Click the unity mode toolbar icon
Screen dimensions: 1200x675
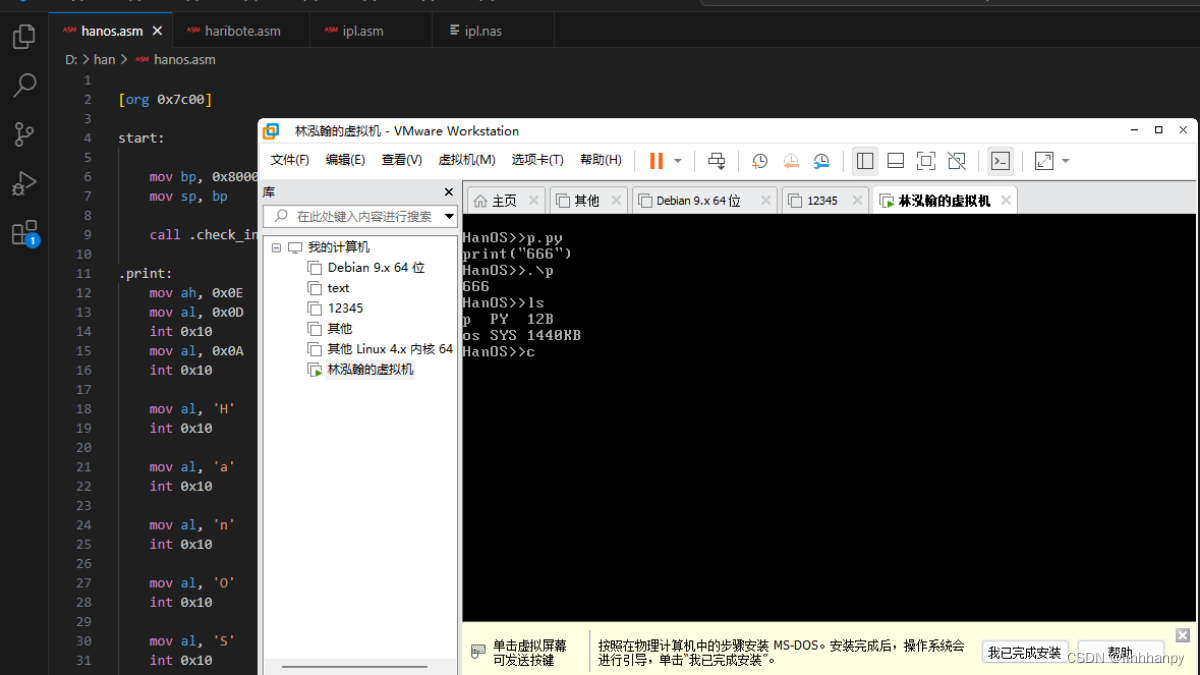[957, 161]
